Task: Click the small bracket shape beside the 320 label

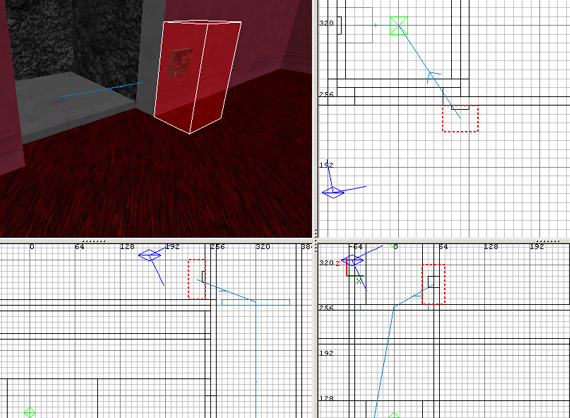Action: (x=340, y=25)
